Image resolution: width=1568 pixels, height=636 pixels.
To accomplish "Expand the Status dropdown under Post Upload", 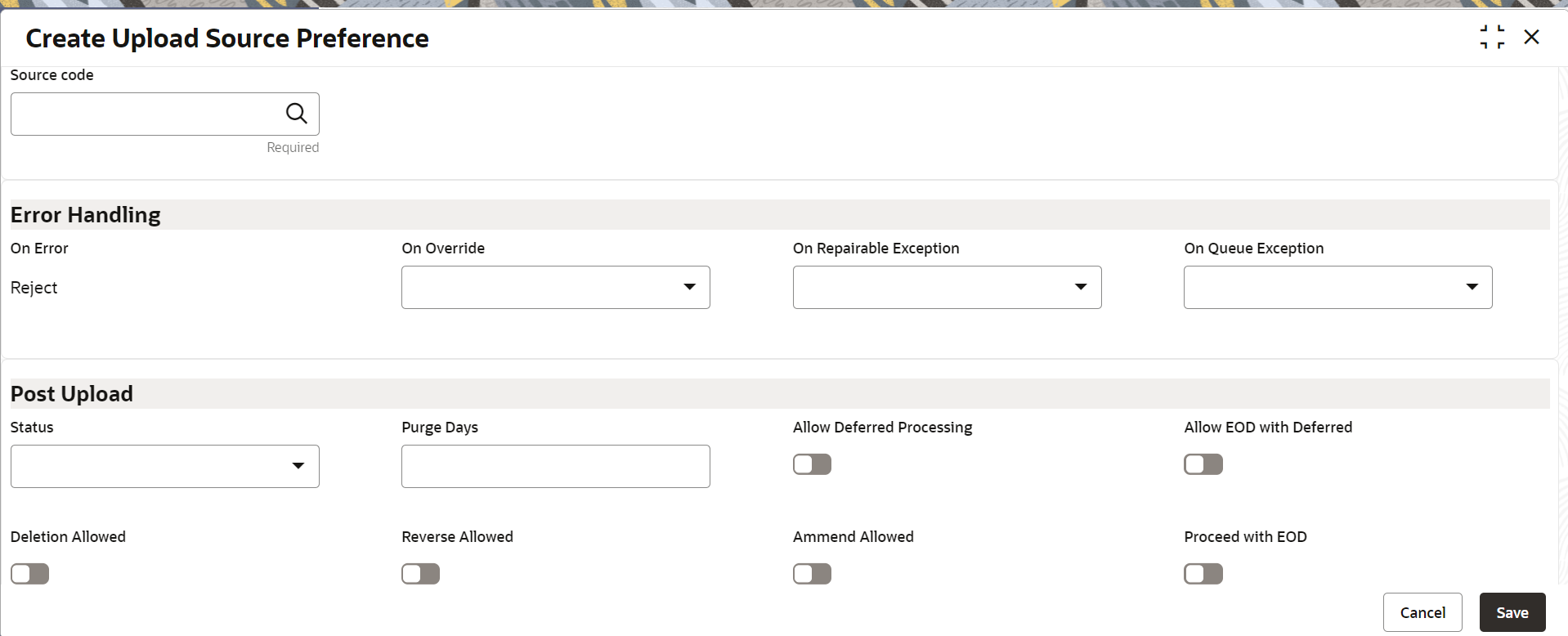I will [x=164, y=466].
